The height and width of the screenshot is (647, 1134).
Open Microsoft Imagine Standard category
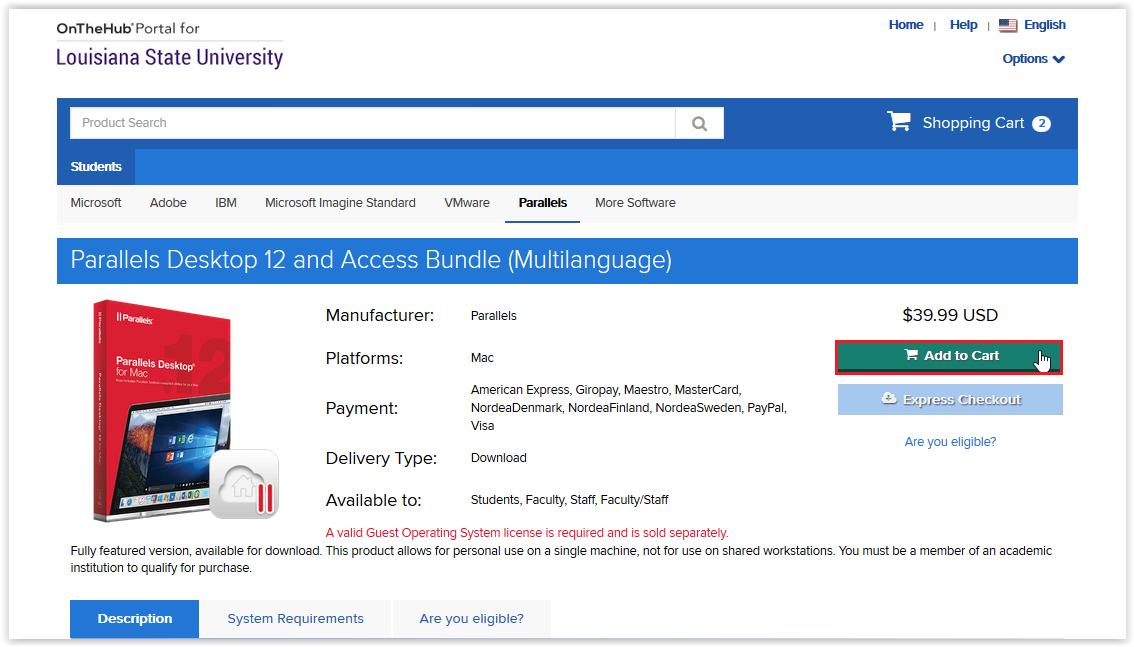point(340,203)
